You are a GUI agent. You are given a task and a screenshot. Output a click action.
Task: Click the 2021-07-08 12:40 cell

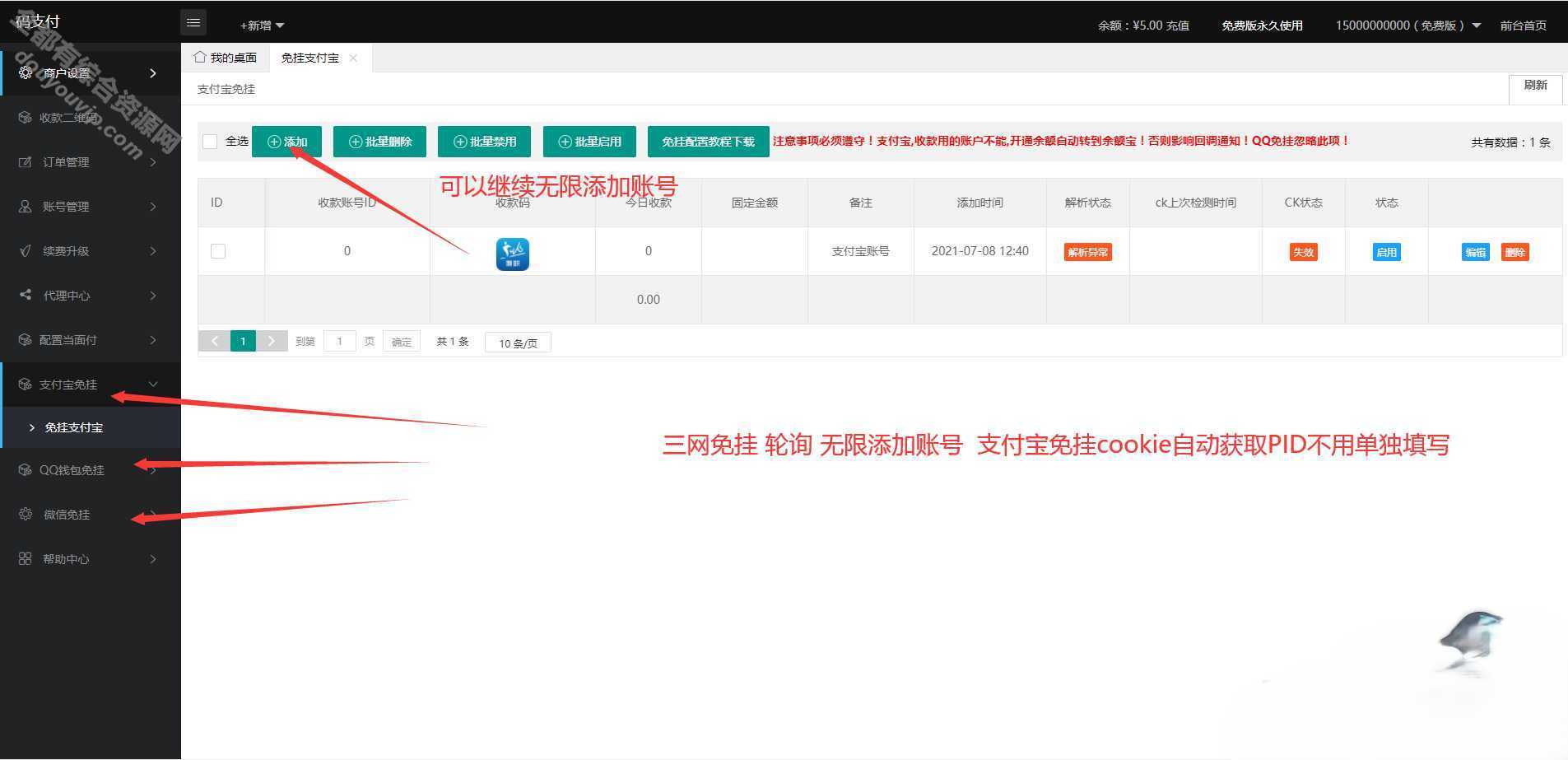click(979, 251)
